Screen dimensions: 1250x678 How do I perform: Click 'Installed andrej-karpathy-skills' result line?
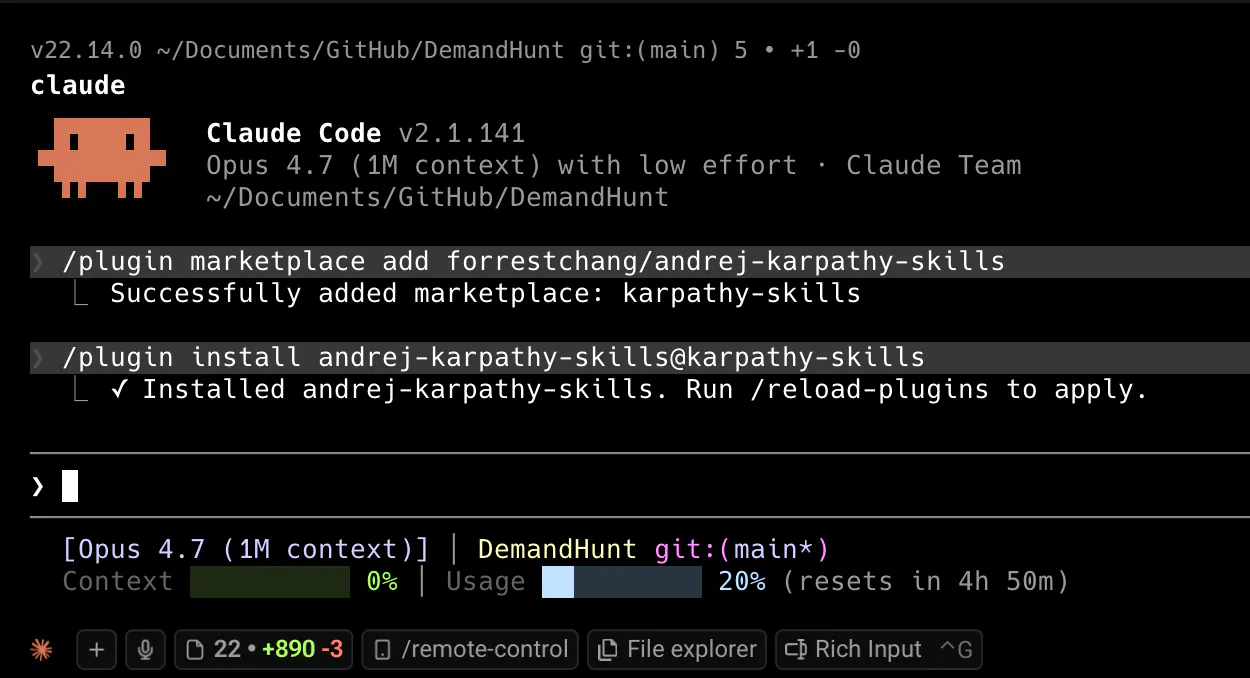(x=629, y=389)
